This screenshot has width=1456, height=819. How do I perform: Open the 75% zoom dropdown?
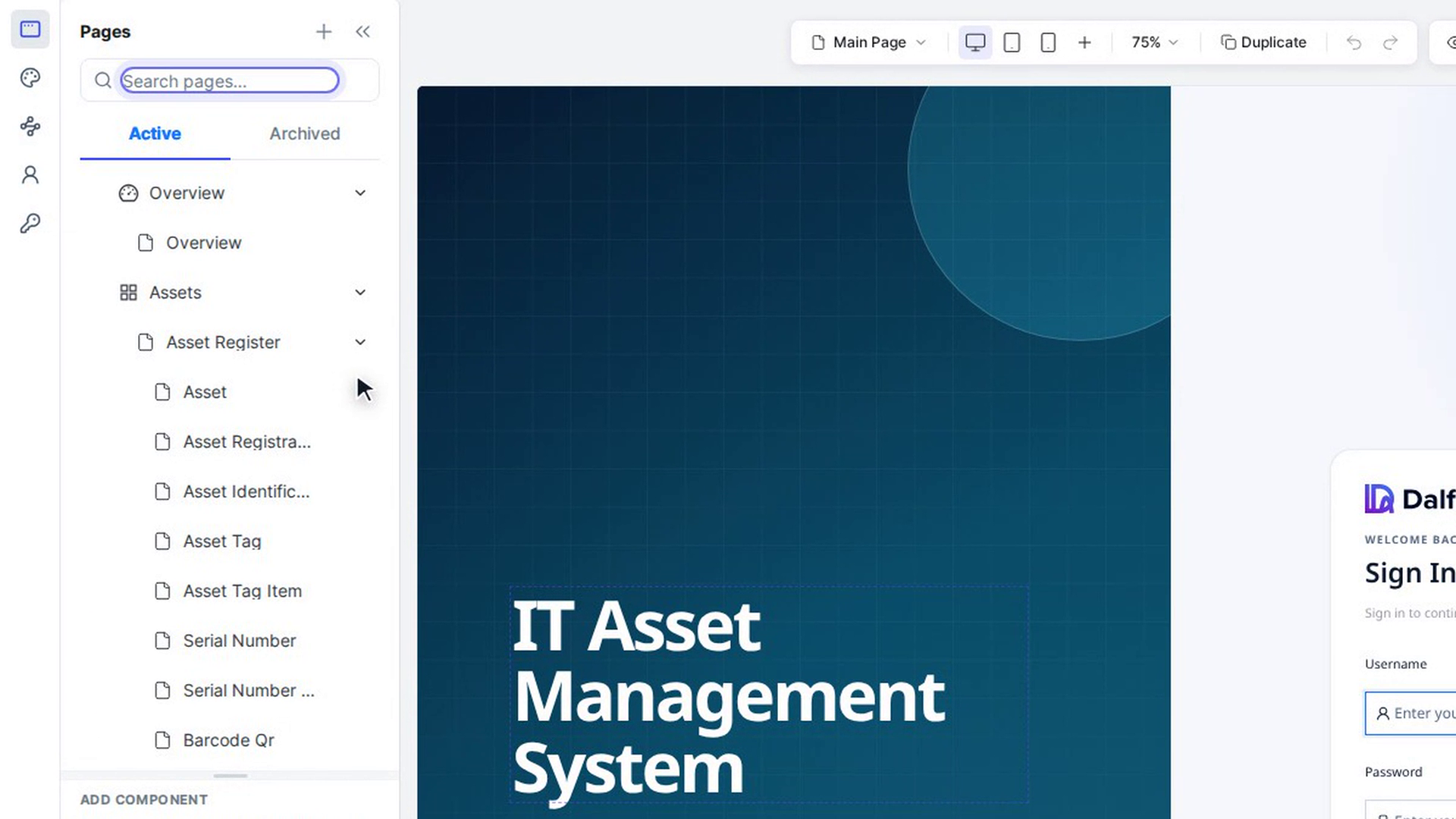tap(1155, 42)
